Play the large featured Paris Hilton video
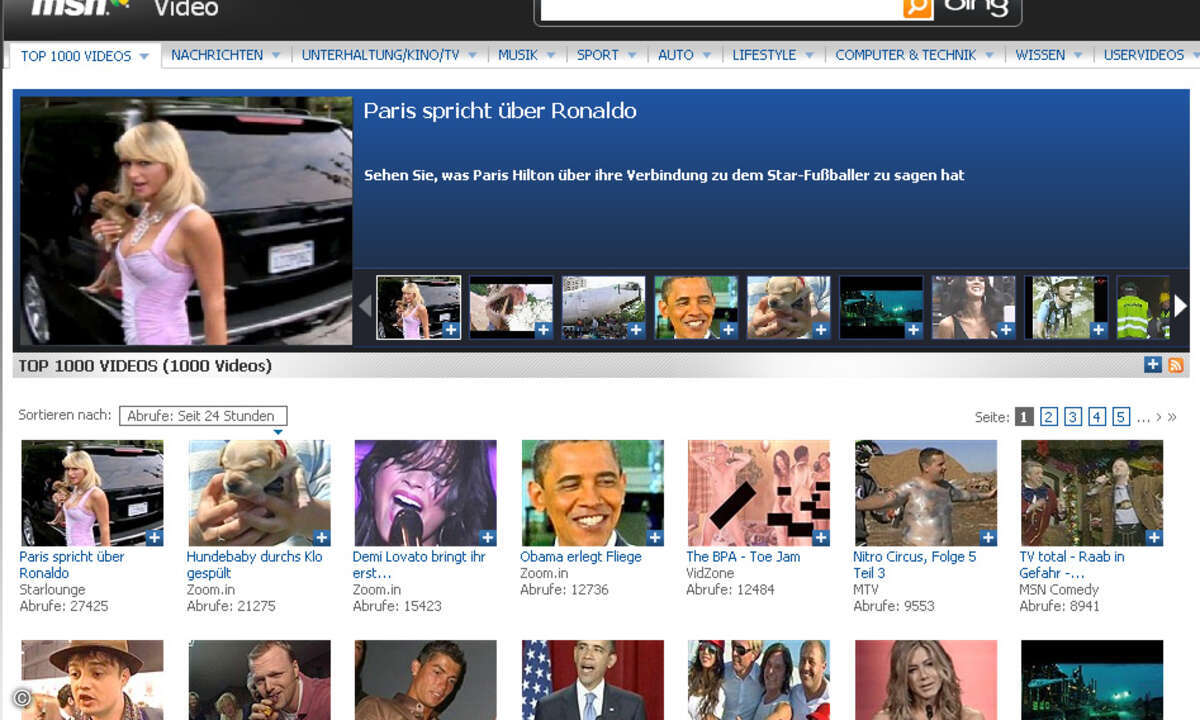1200x720 pixels. 186,221
